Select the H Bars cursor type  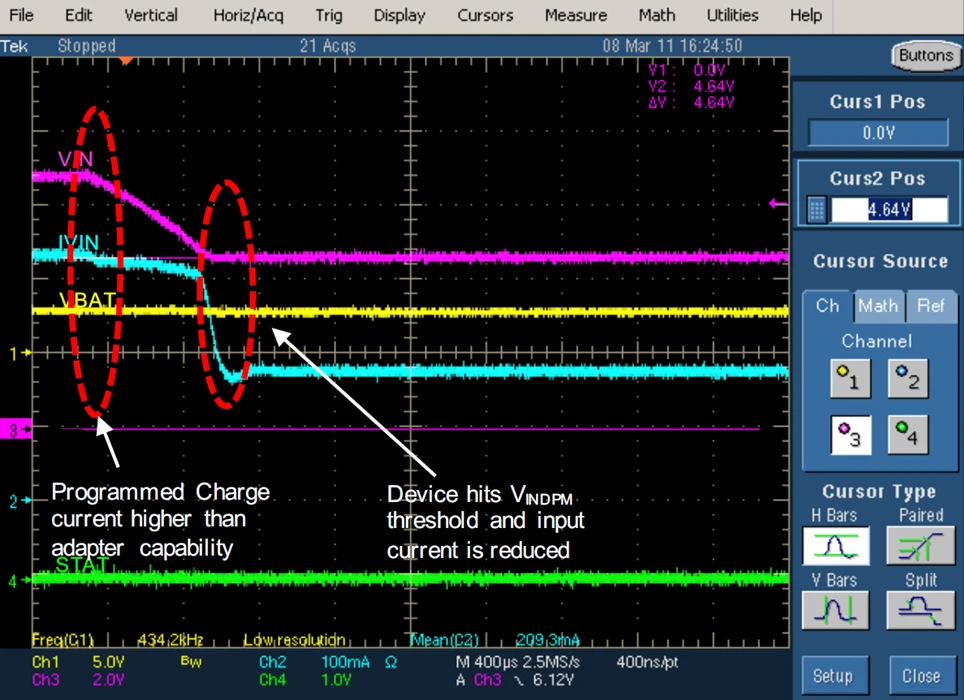click(837, 546)
